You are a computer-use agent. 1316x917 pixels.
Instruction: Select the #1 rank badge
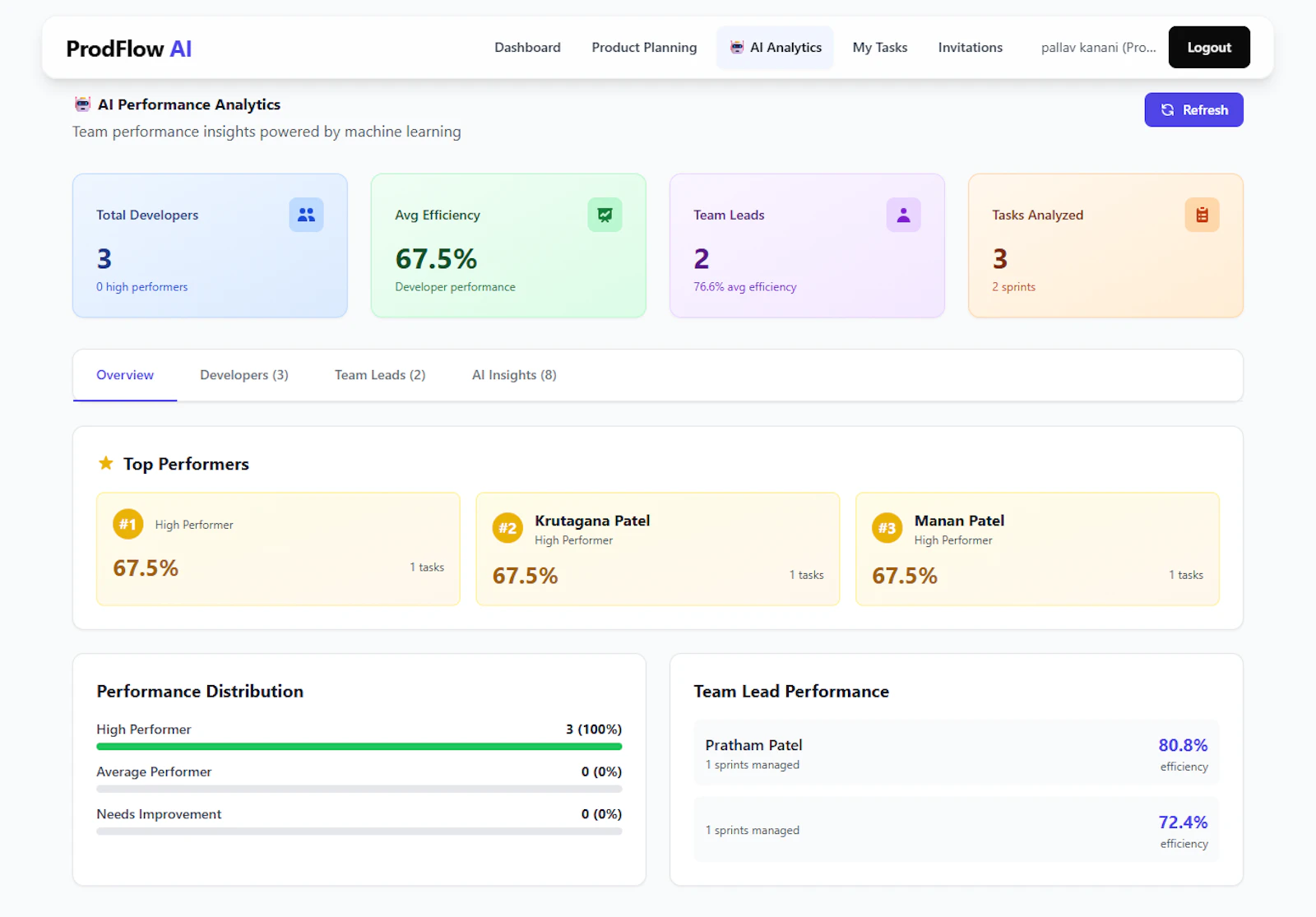tap(127, 524)
